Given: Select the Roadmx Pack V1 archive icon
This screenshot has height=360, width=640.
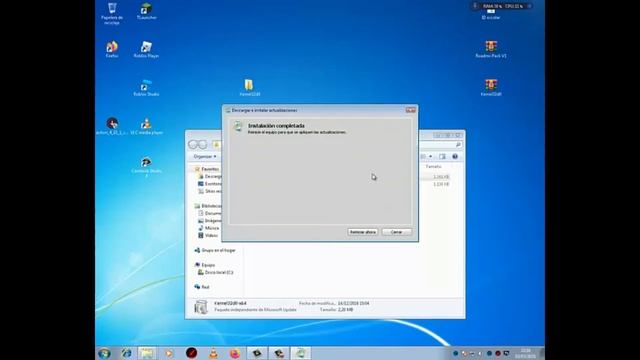Looking at the screenshot, I should (491, 49).
